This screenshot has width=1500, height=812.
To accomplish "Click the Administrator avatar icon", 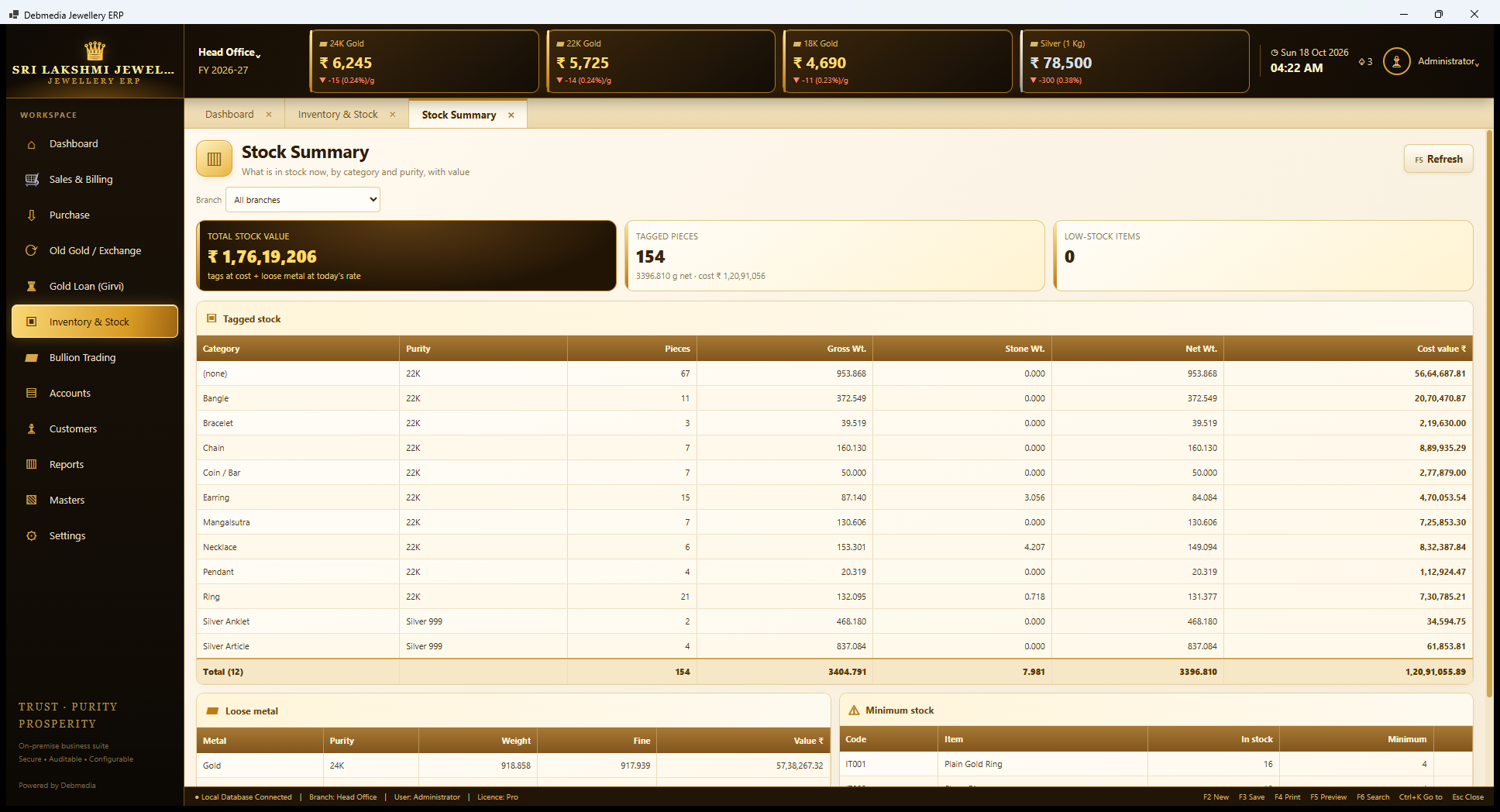I will 1396,61.
